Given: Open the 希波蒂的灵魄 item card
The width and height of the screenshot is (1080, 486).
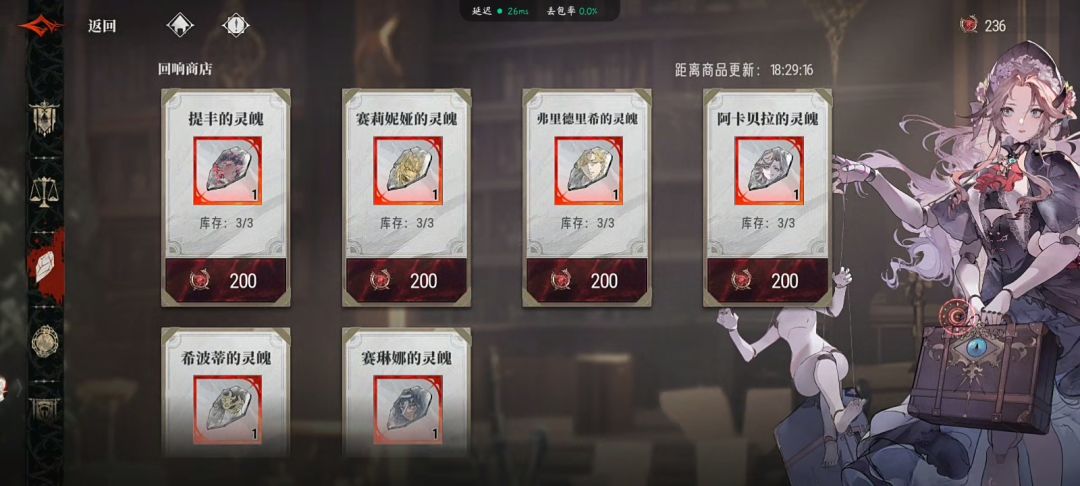Looking at the screenshot, I should [x=226, y=392].
